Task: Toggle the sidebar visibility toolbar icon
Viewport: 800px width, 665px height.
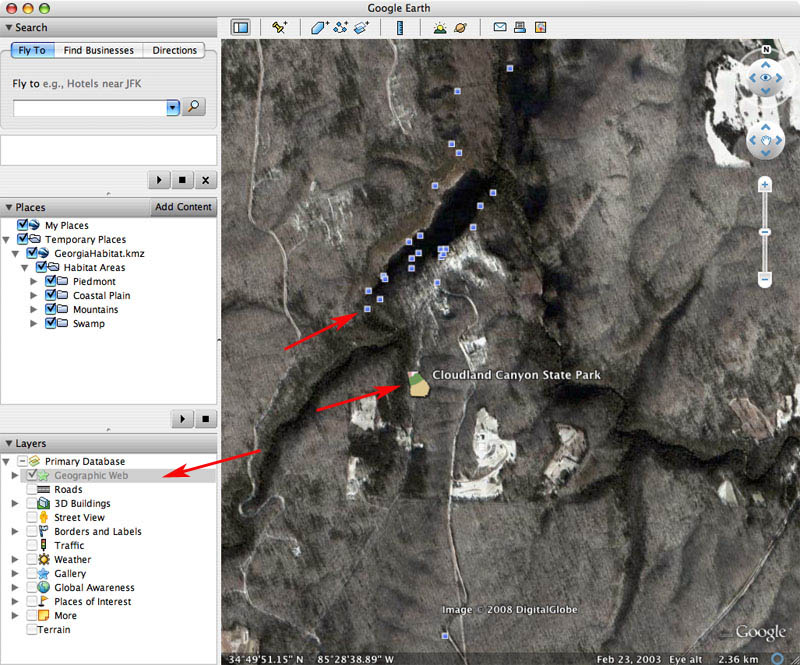Action: [240, 27]
